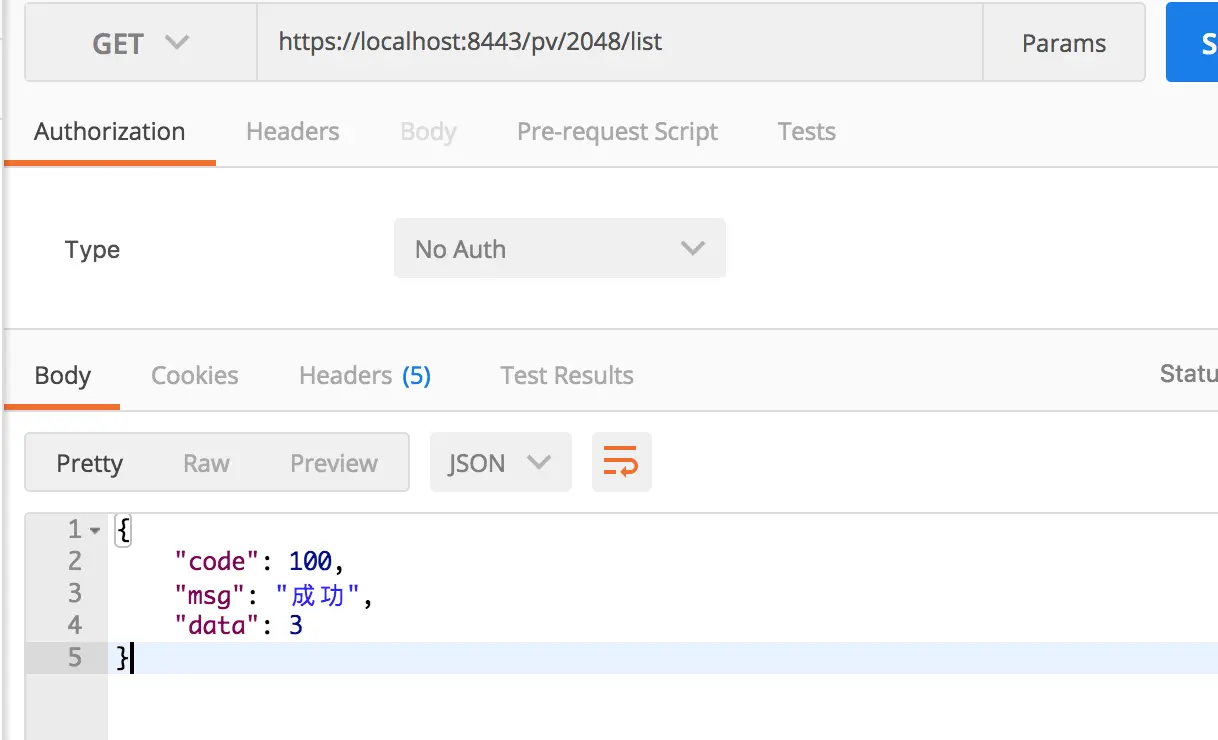Collapse the JSON object at line 1
This screenshot has width=1218, height=740.
[95, 530]
